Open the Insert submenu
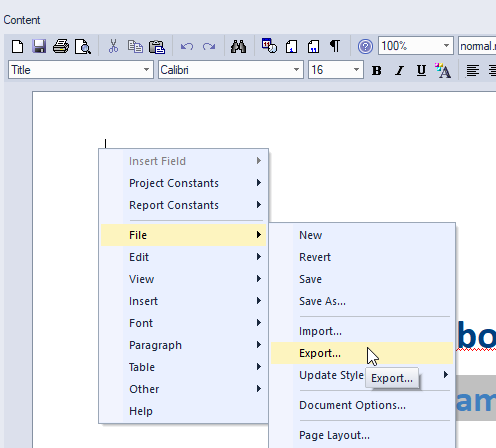This screenshot has width=496, height=448. [183, 301]
